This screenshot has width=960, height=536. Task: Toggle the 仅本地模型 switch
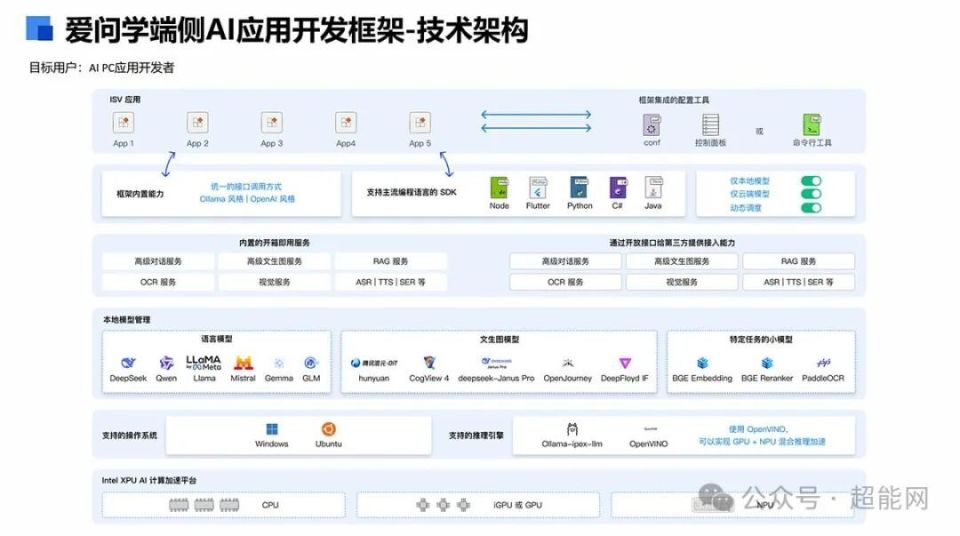pos(811,181)
